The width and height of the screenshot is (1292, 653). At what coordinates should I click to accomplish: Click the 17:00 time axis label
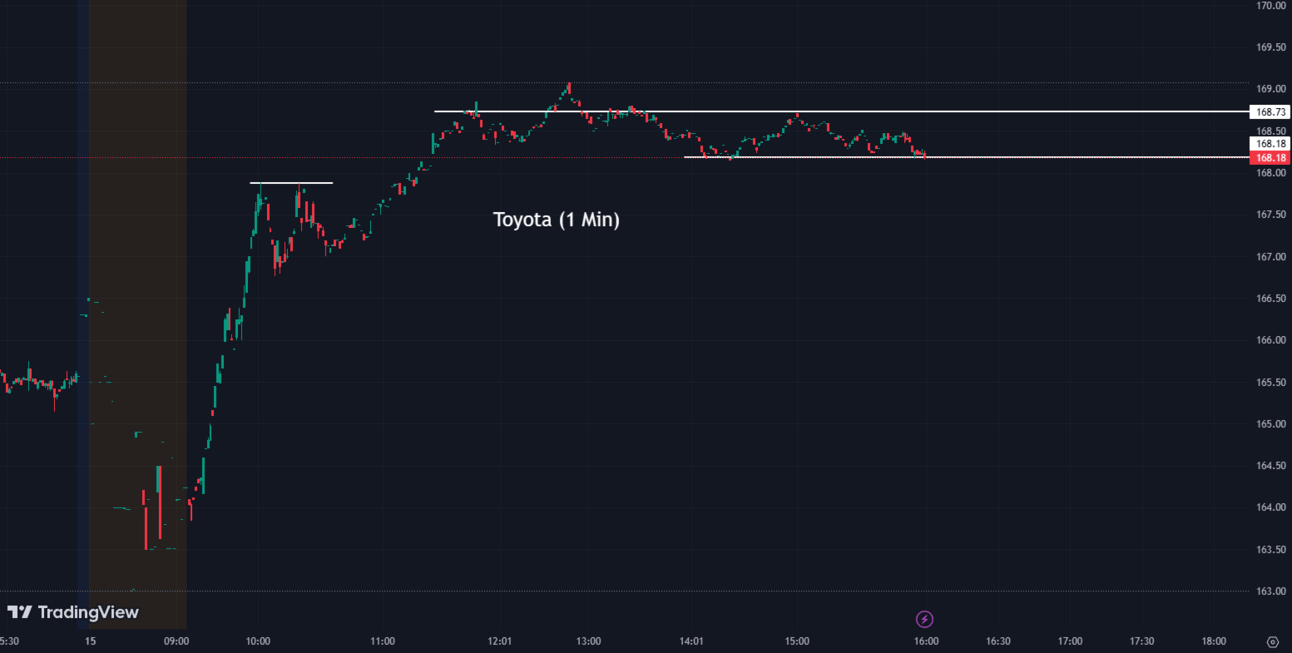pyautogui.click(x=1070, y=641)
